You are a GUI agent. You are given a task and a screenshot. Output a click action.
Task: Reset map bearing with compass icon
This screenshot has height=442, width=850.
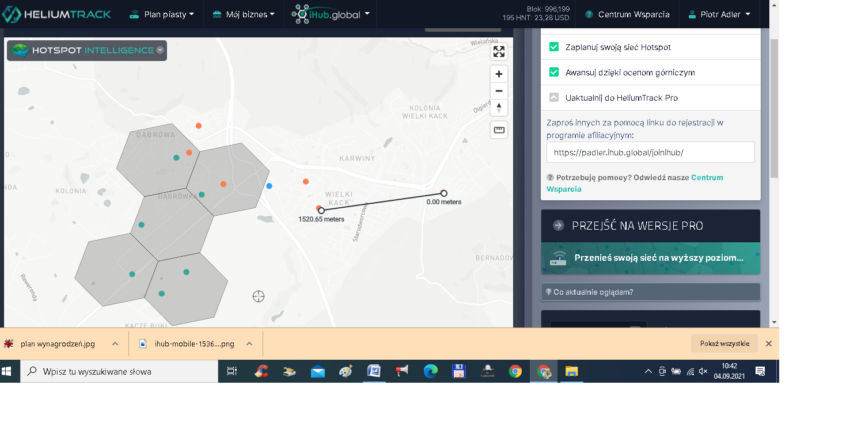point(499,107)
